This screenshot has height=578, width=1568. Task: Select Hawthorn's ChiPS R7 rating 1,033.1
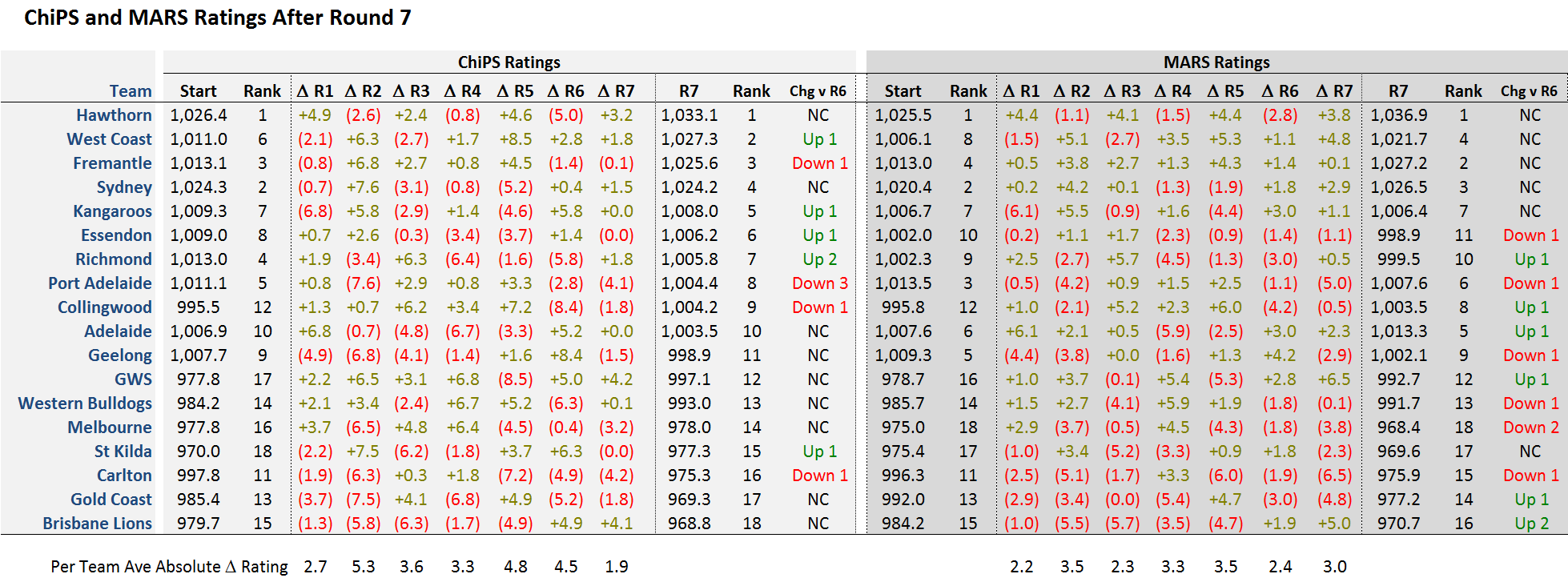coord(690,115)
